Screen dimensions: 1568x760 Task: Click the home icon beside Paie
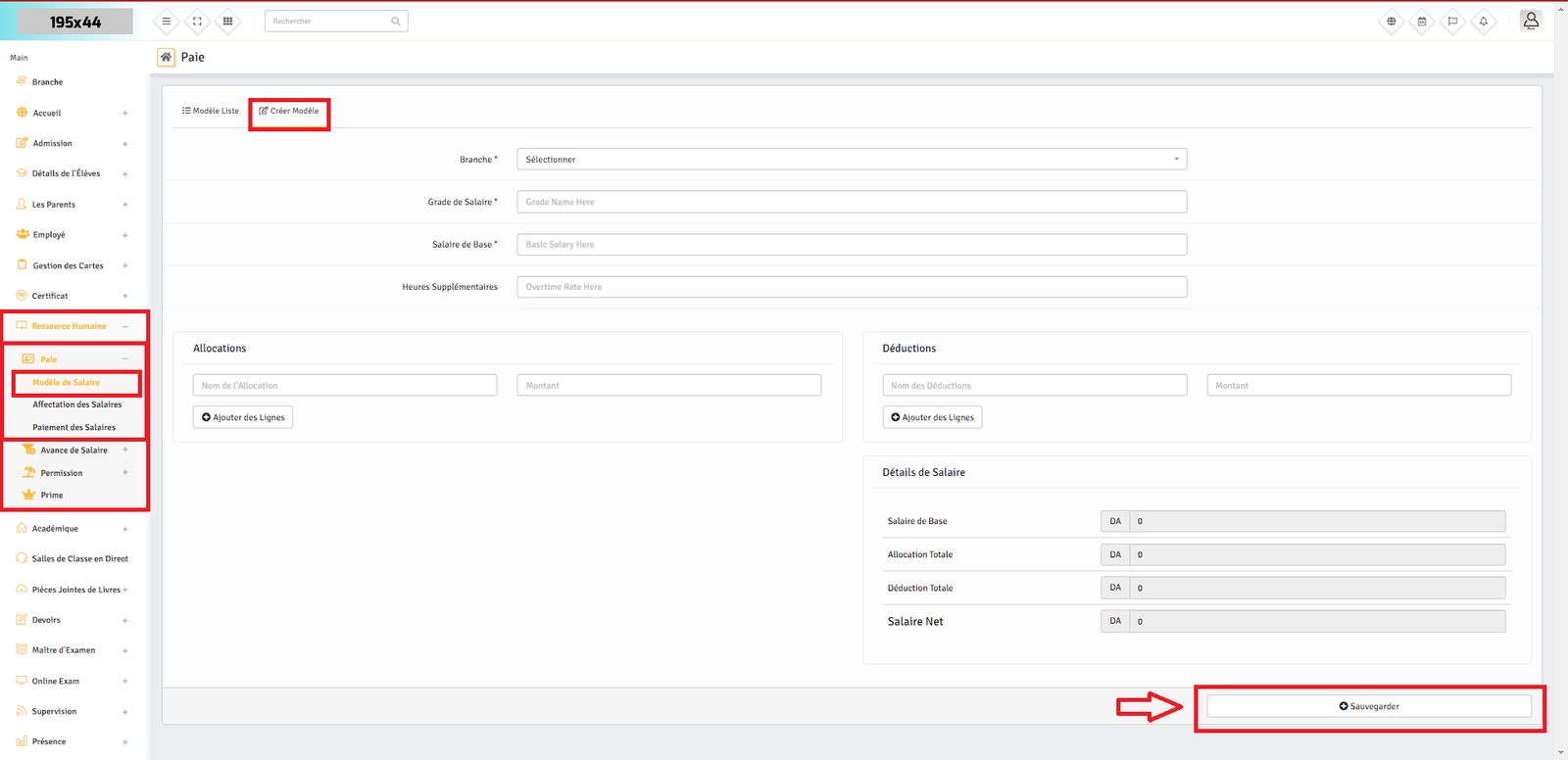167,58
